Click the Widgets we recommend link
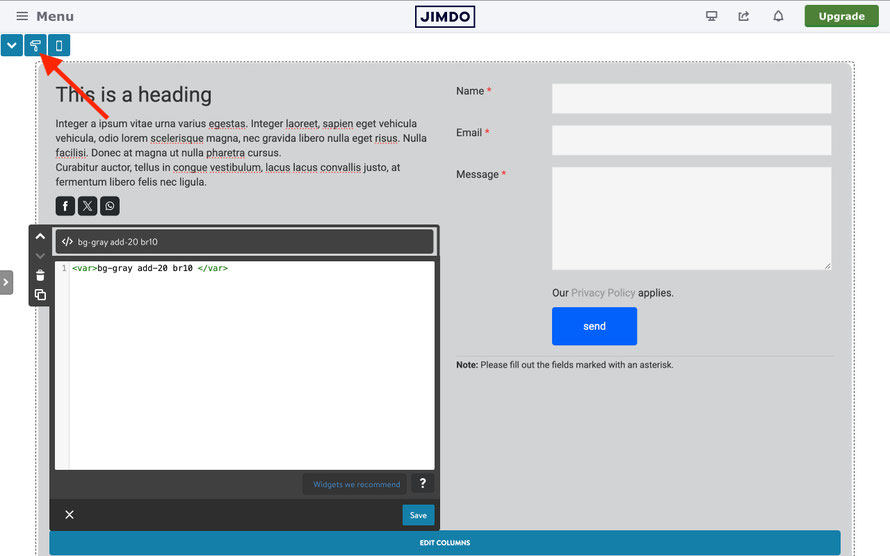890x556 pixels. pyautogui.click(x=356, y=485)
